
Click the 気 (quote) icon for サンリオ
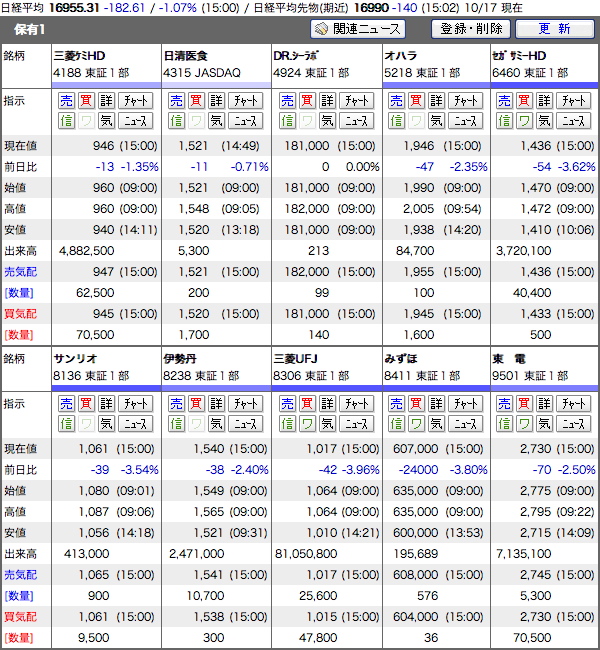point(106,424)
